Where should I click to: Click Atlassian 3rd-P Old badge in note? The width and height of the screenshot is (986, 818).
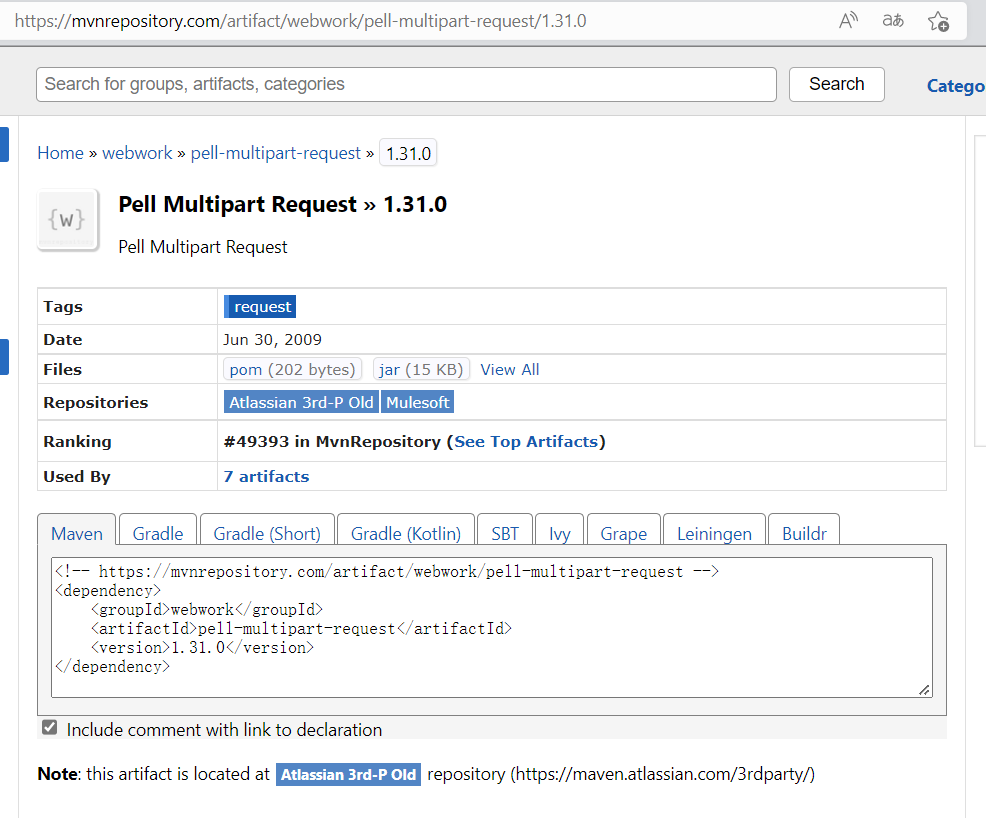348,775
